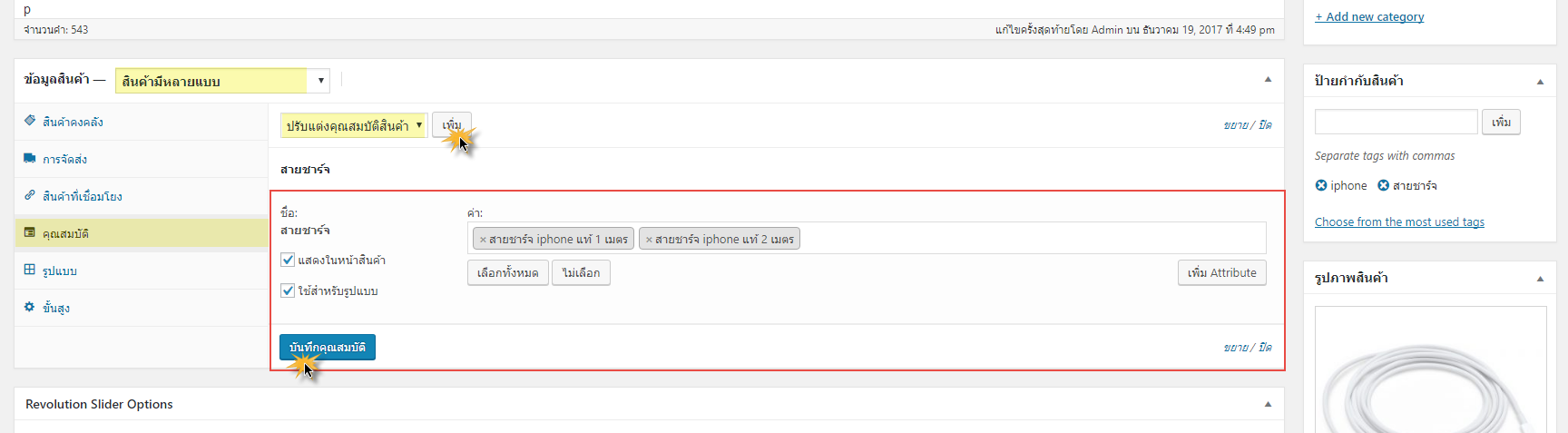Click the shipping truck icon
The image size is (1568, 433).
click(30, 158)
